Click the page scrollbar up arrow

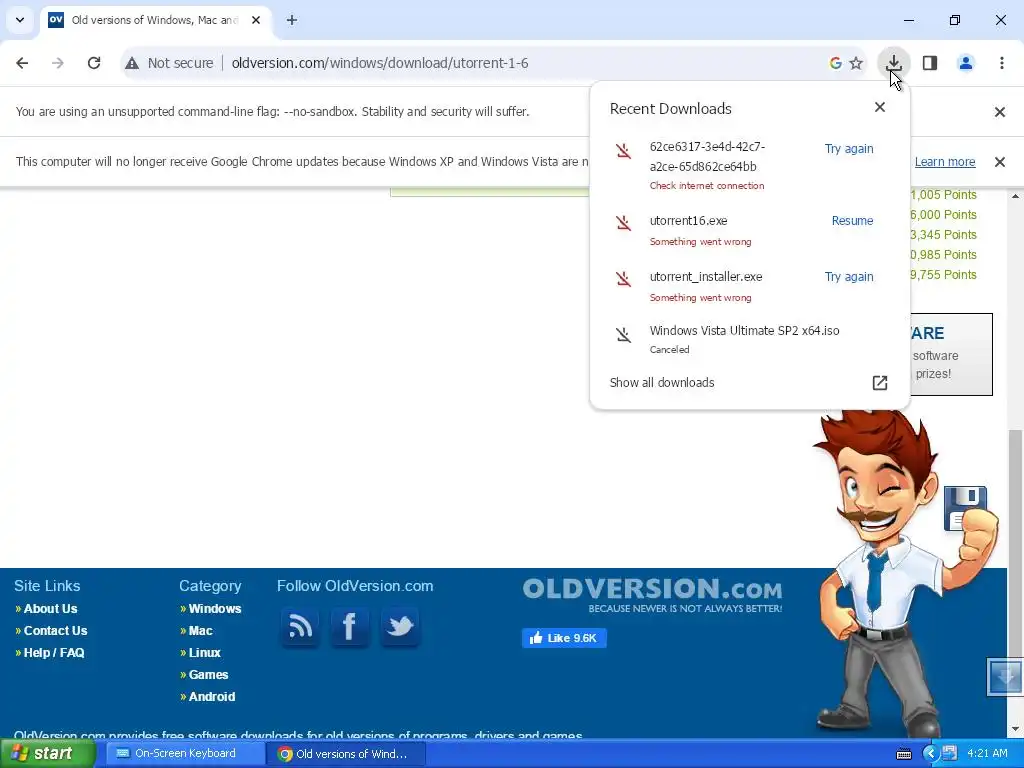1016,195
